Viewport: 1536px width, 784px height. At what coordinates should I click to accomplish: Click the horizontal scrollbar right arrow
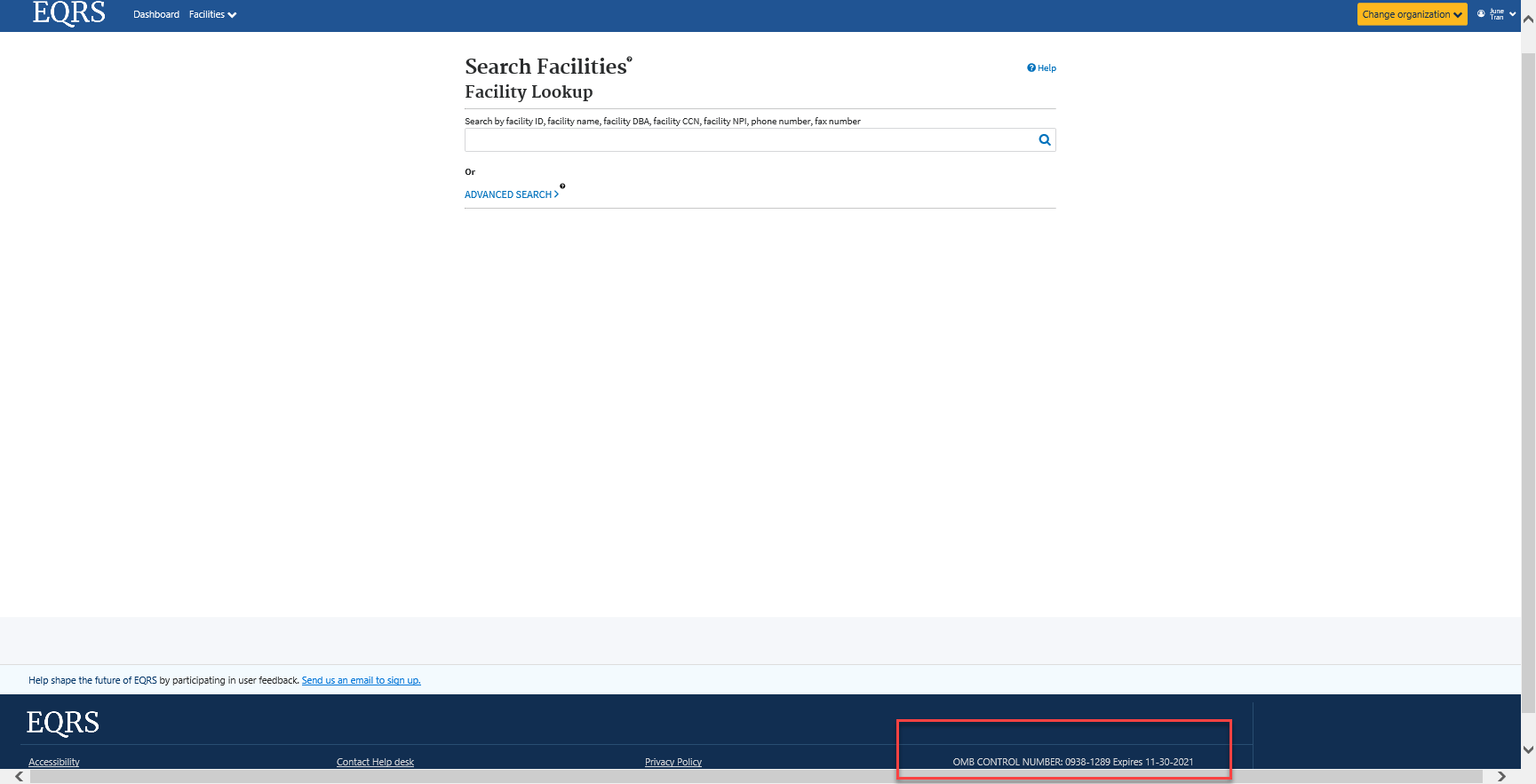pos(1501,777)
